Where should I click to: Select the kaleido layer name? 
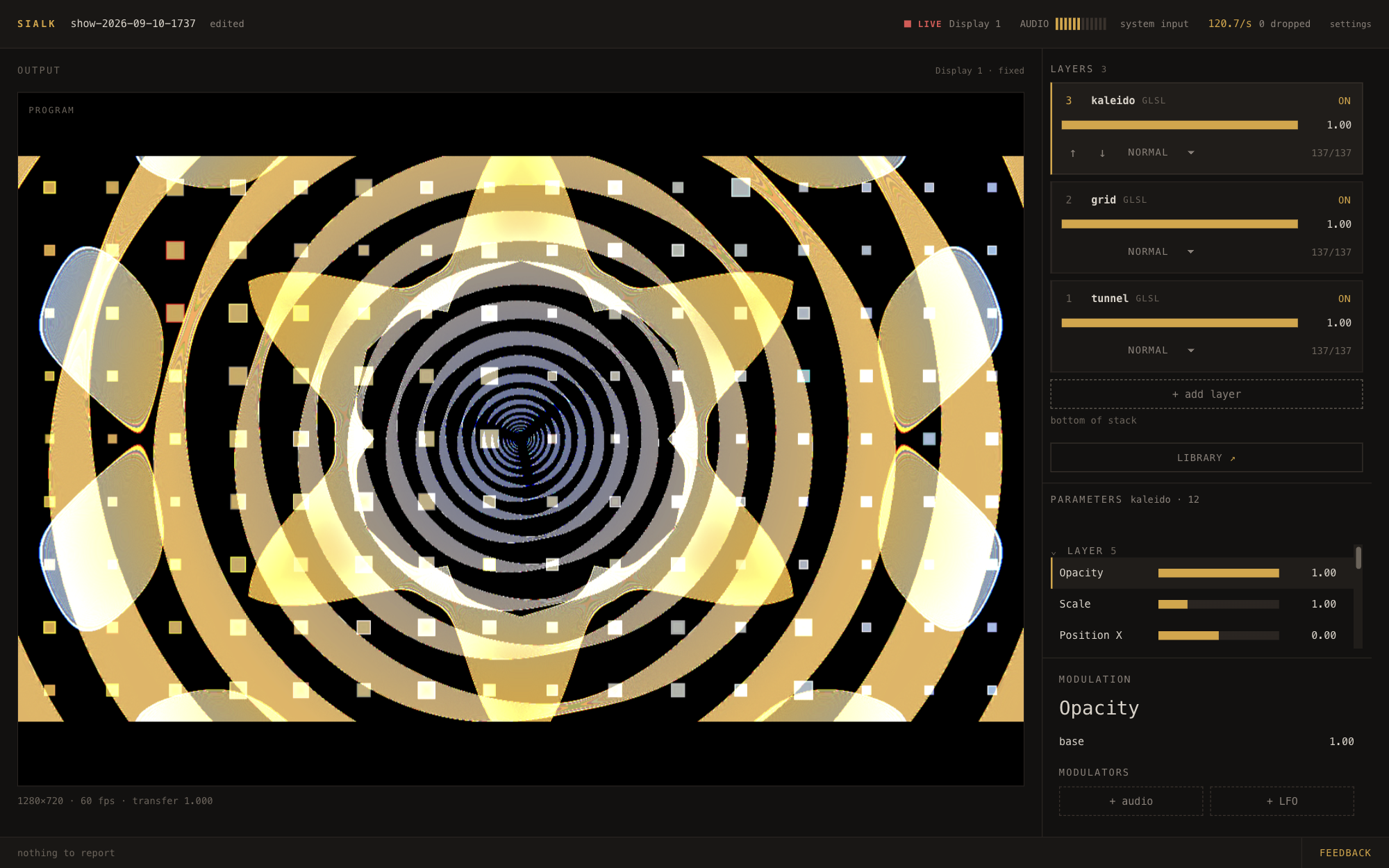[1113, 101]
